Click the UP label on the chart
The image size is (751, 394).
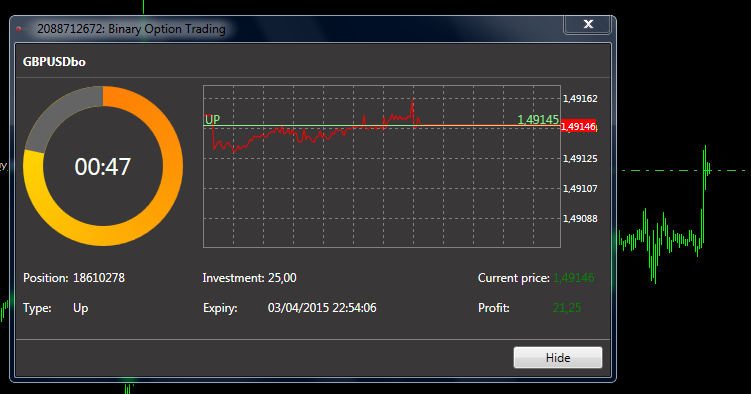212,119
